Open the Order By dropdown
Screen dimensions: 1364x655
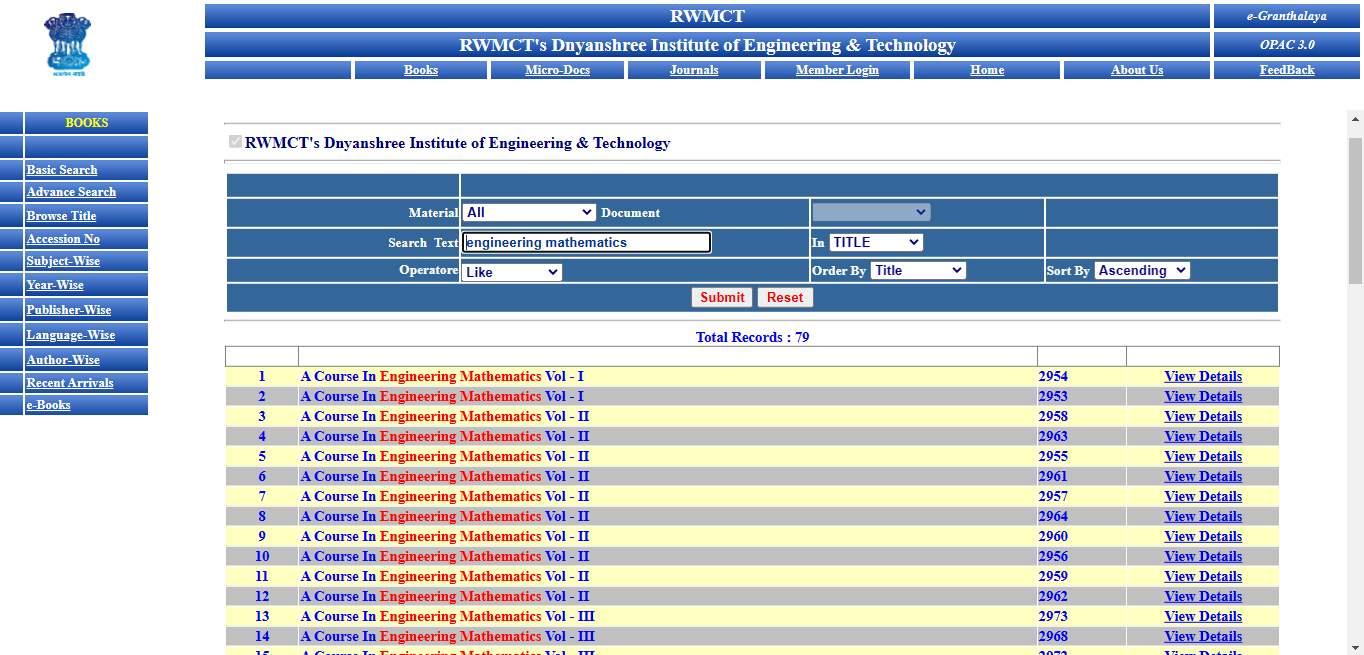point(918,270)
